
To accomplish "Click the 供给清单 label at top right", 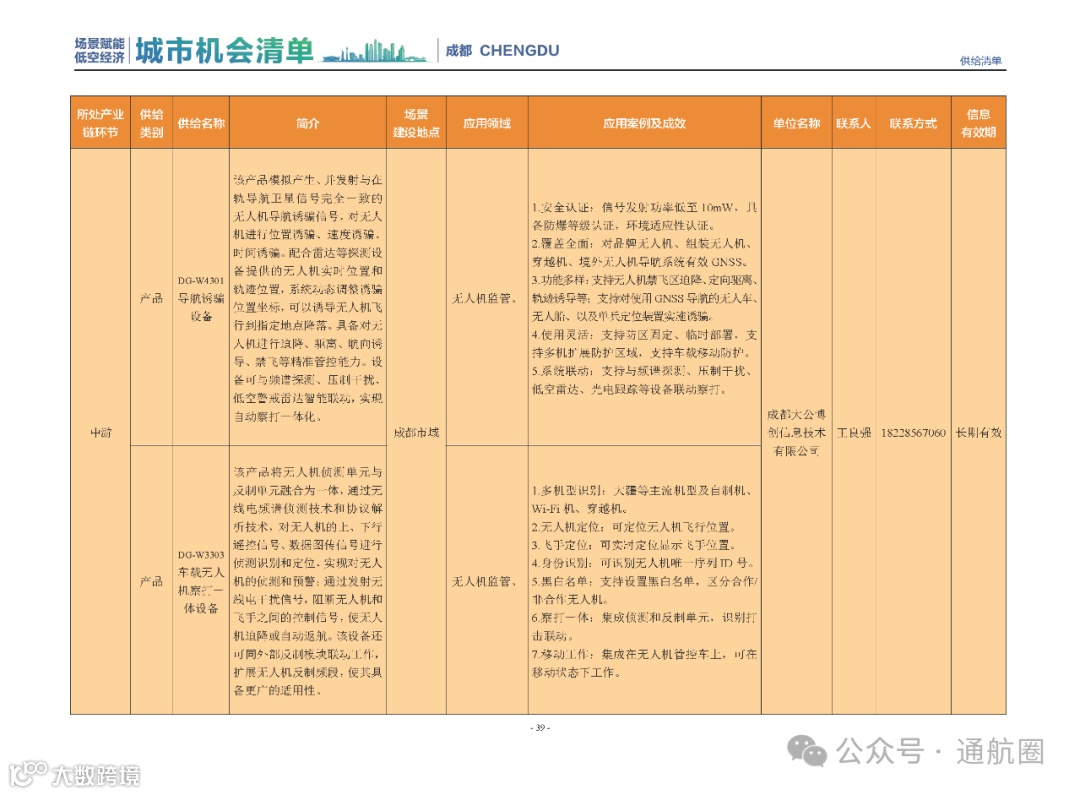I will (x=981, y=61).
